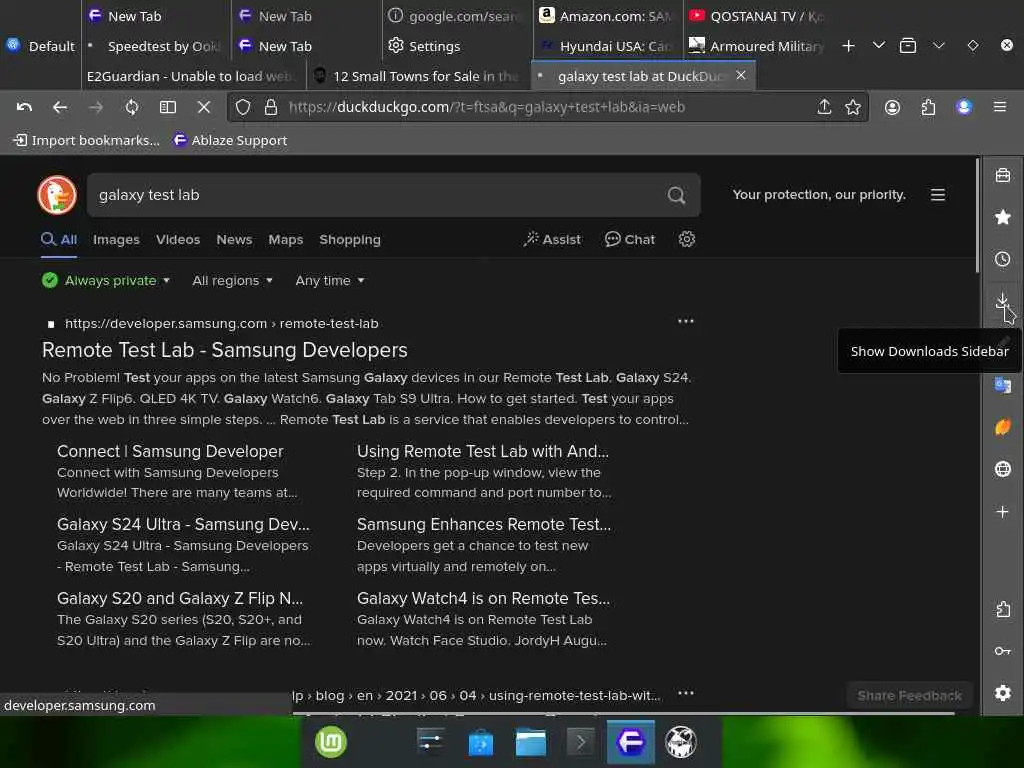Screen dimensions: 1024x768
Task: Switch to the Videos search tab
Action: click(178, 240)
